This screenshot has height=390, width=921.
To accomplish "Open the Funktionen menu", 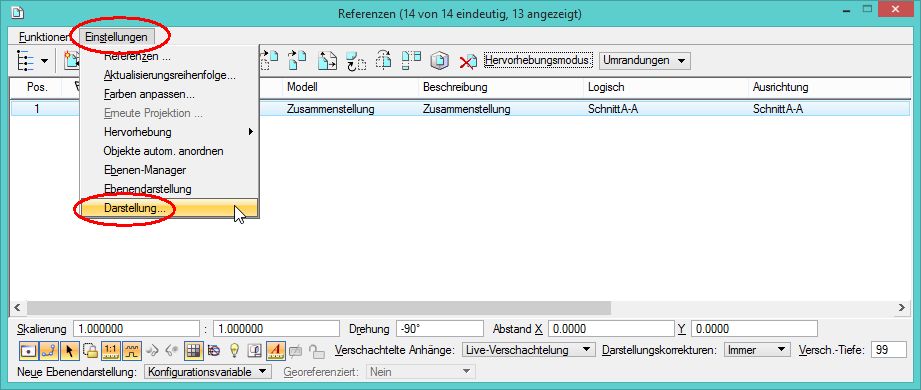I will 43,37.
